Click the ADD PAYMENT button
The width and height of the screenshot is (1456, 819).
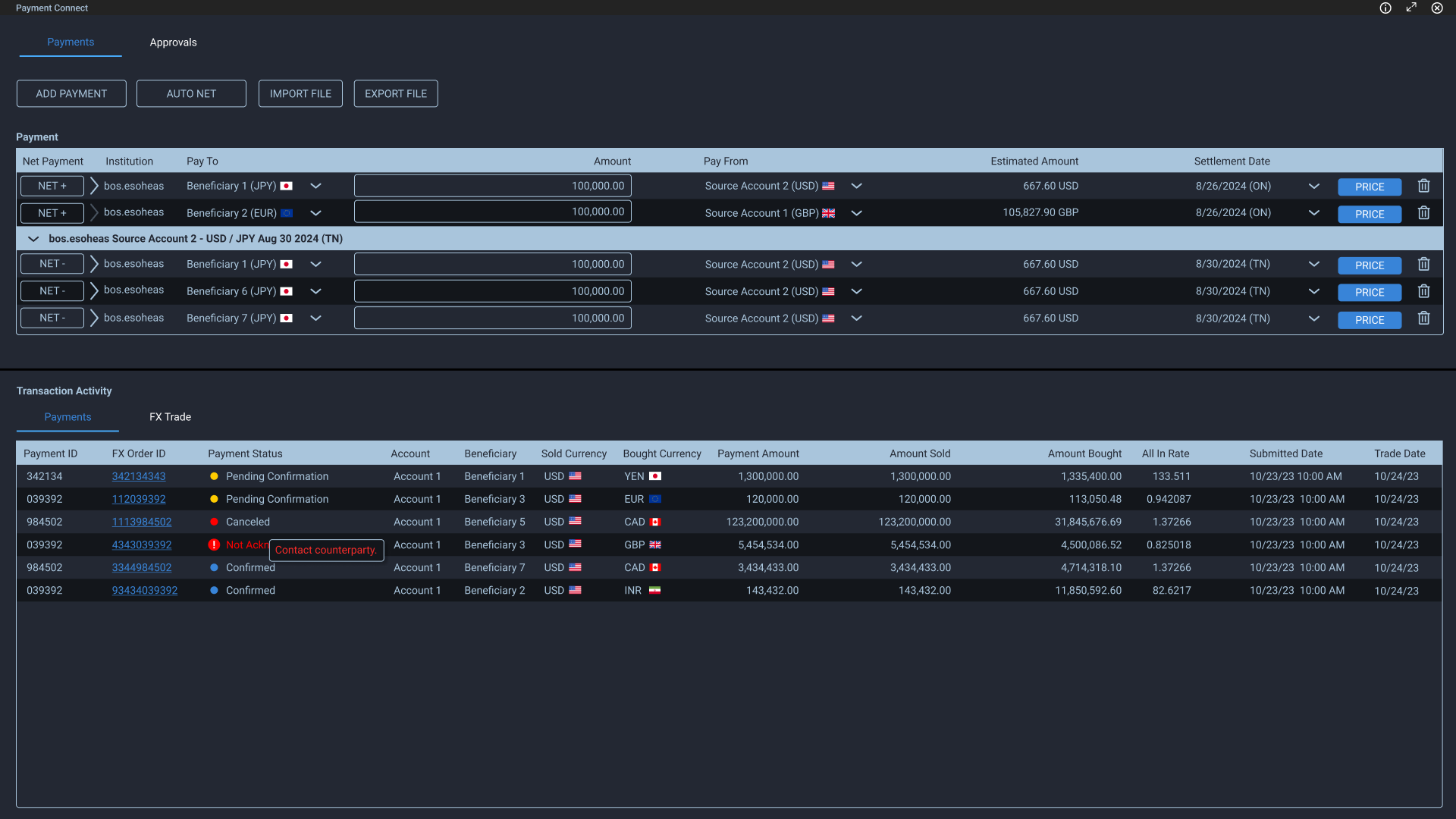71,93
